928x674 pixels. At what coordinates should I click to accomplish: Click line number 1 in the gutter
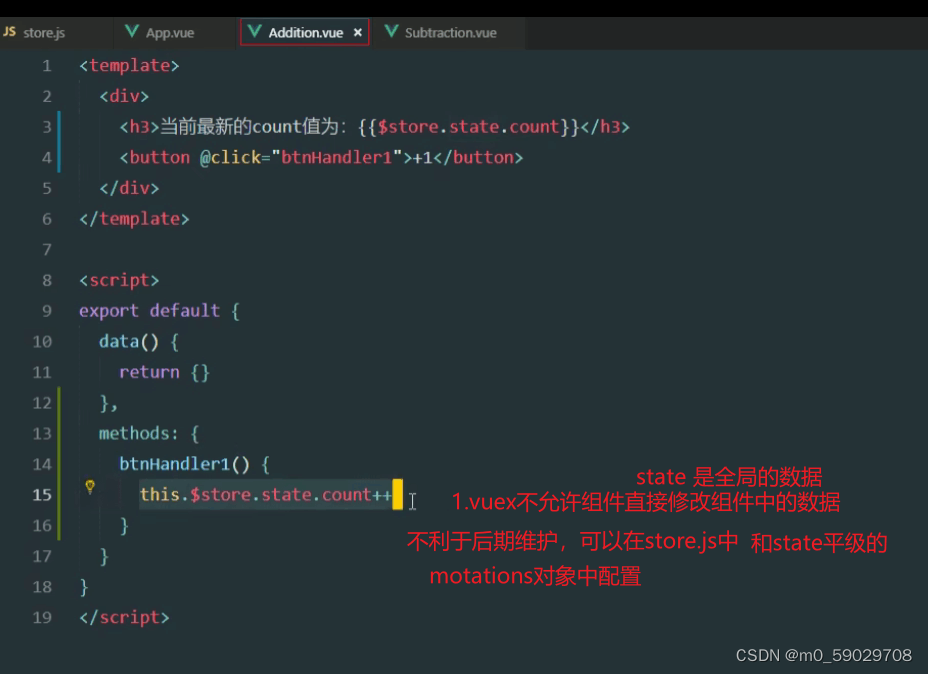[x=47, y=66]
